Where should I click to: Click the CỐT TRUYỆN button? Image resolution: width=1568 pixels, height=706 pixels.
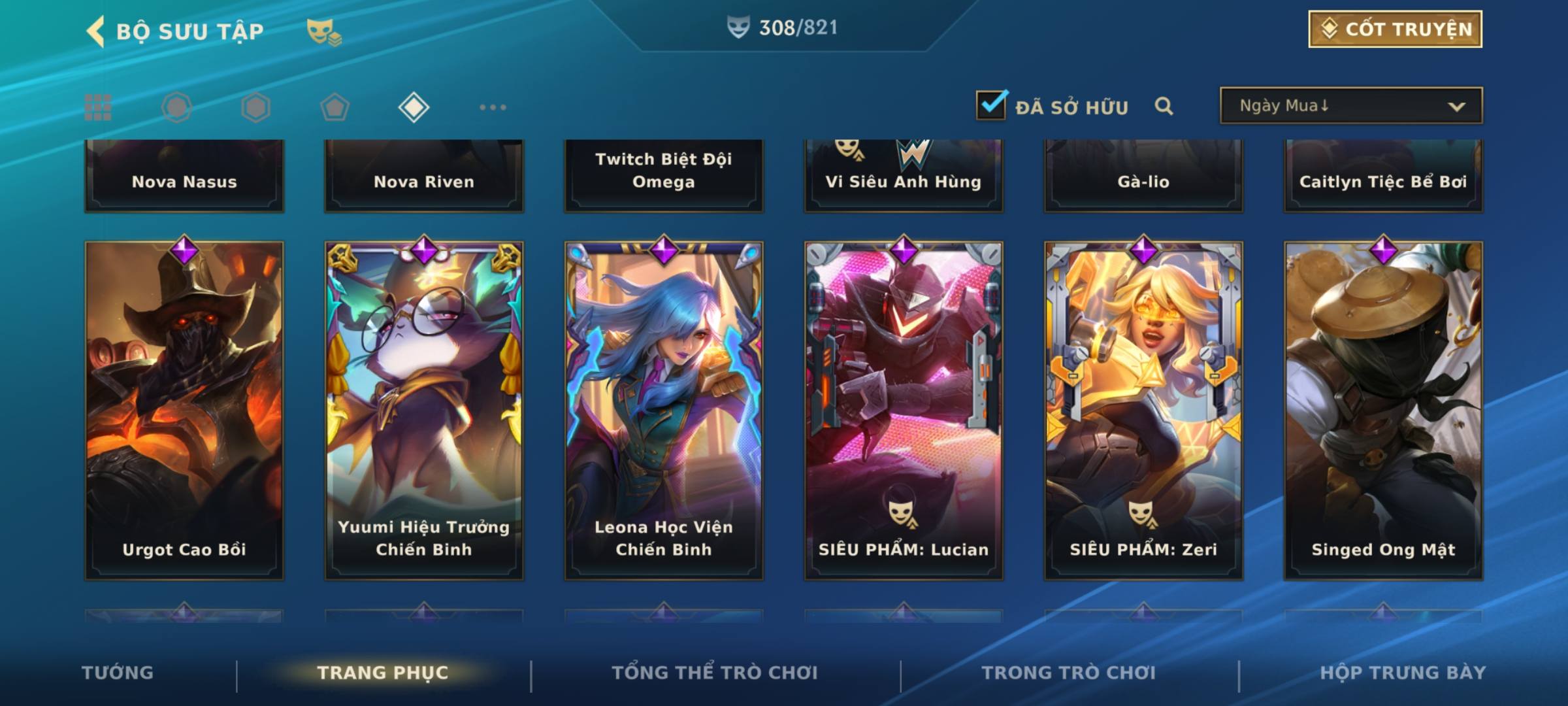click(x=1395, y=29)
